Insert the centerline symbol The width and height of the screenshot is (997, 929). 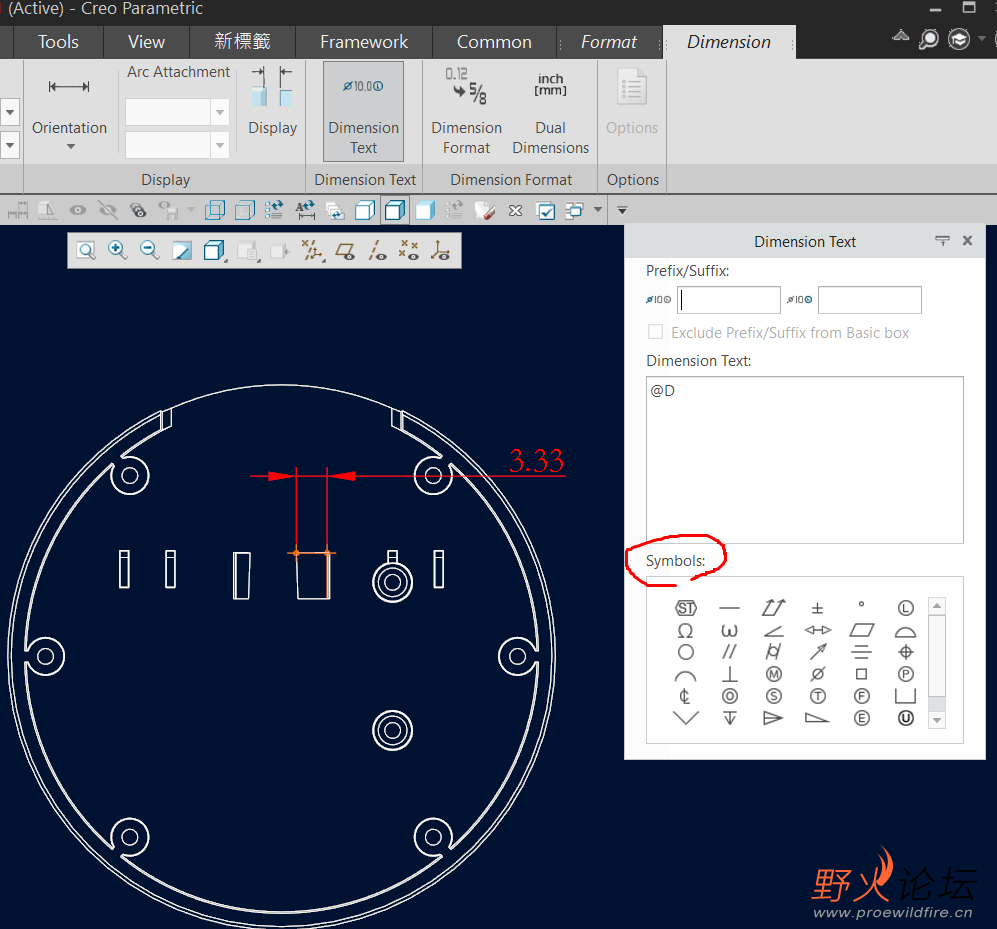[685, 696]
